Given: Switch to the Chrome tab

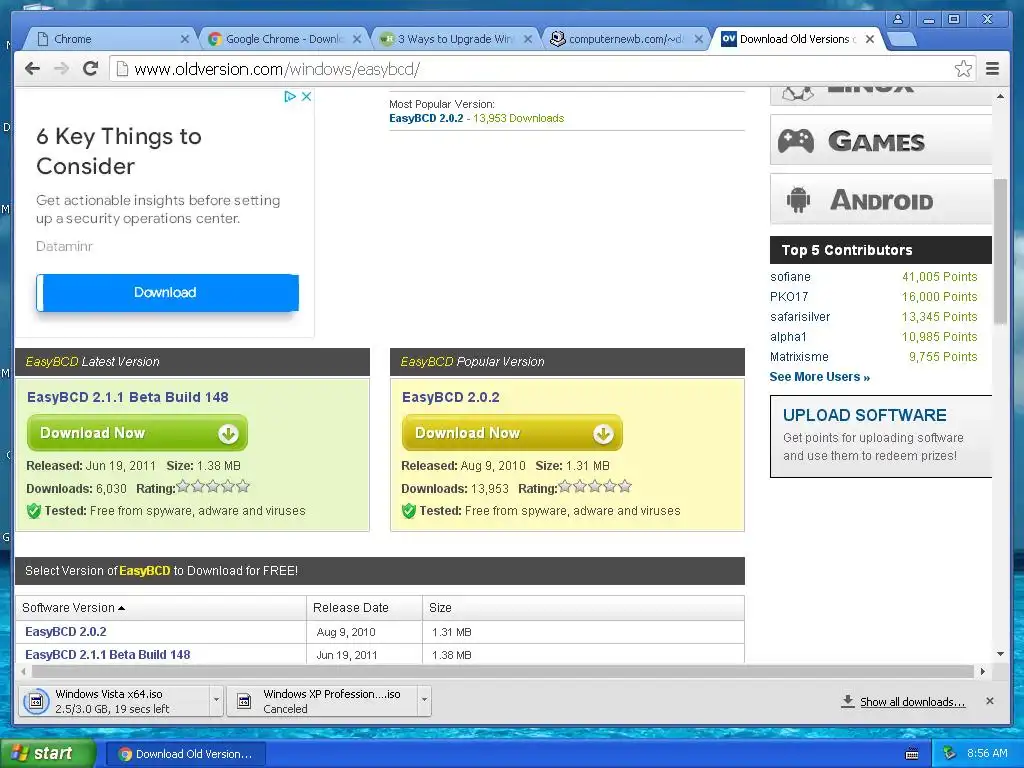Looking at the screenshot, I should click(108, 39).
